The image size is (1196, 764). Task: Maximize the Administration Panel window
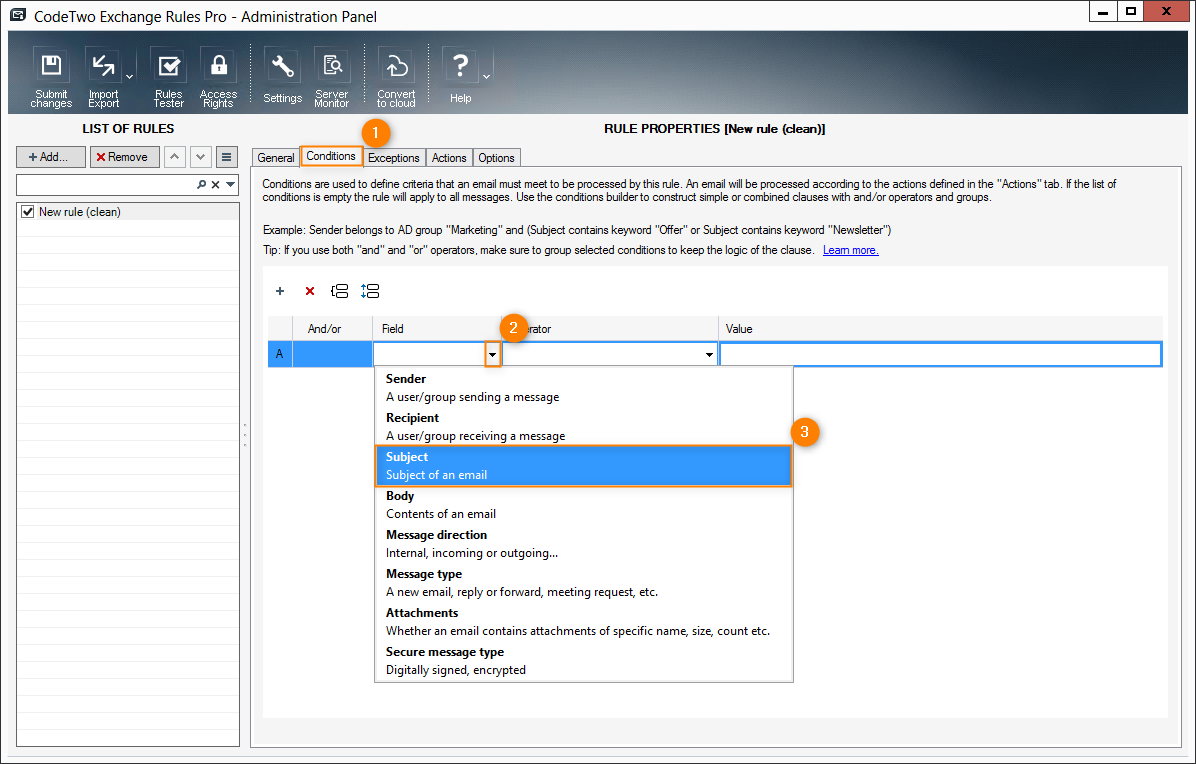[x=1131, y=11]
